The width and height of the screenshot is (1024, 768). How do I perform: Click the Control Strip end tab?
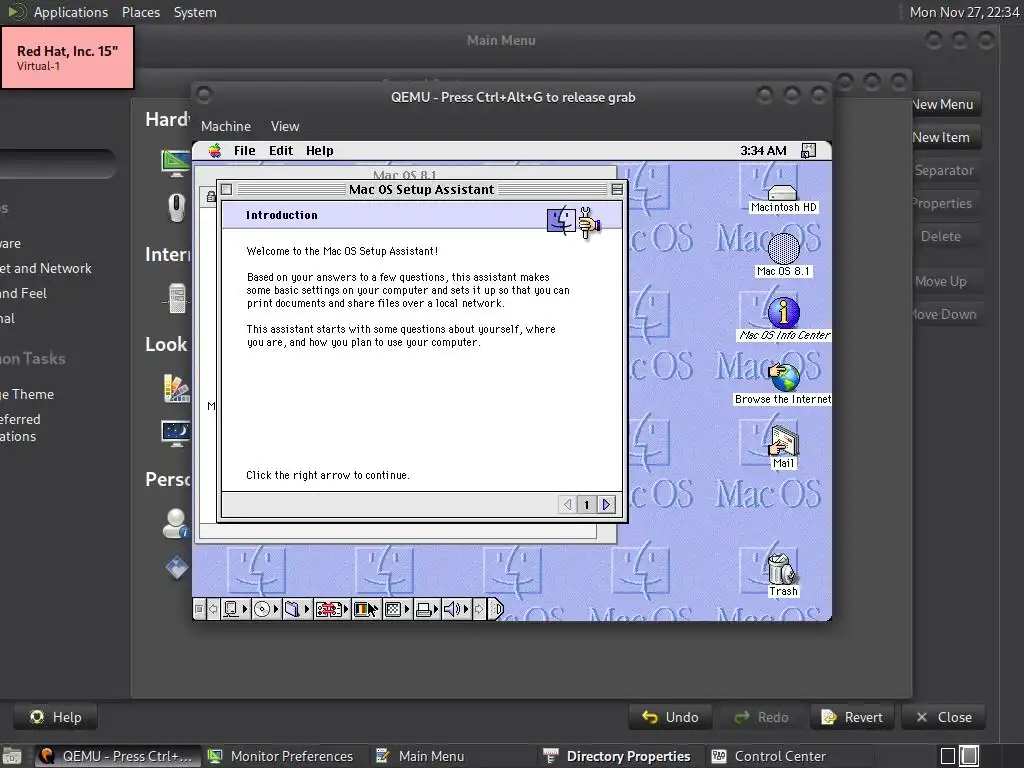(496, 609)
